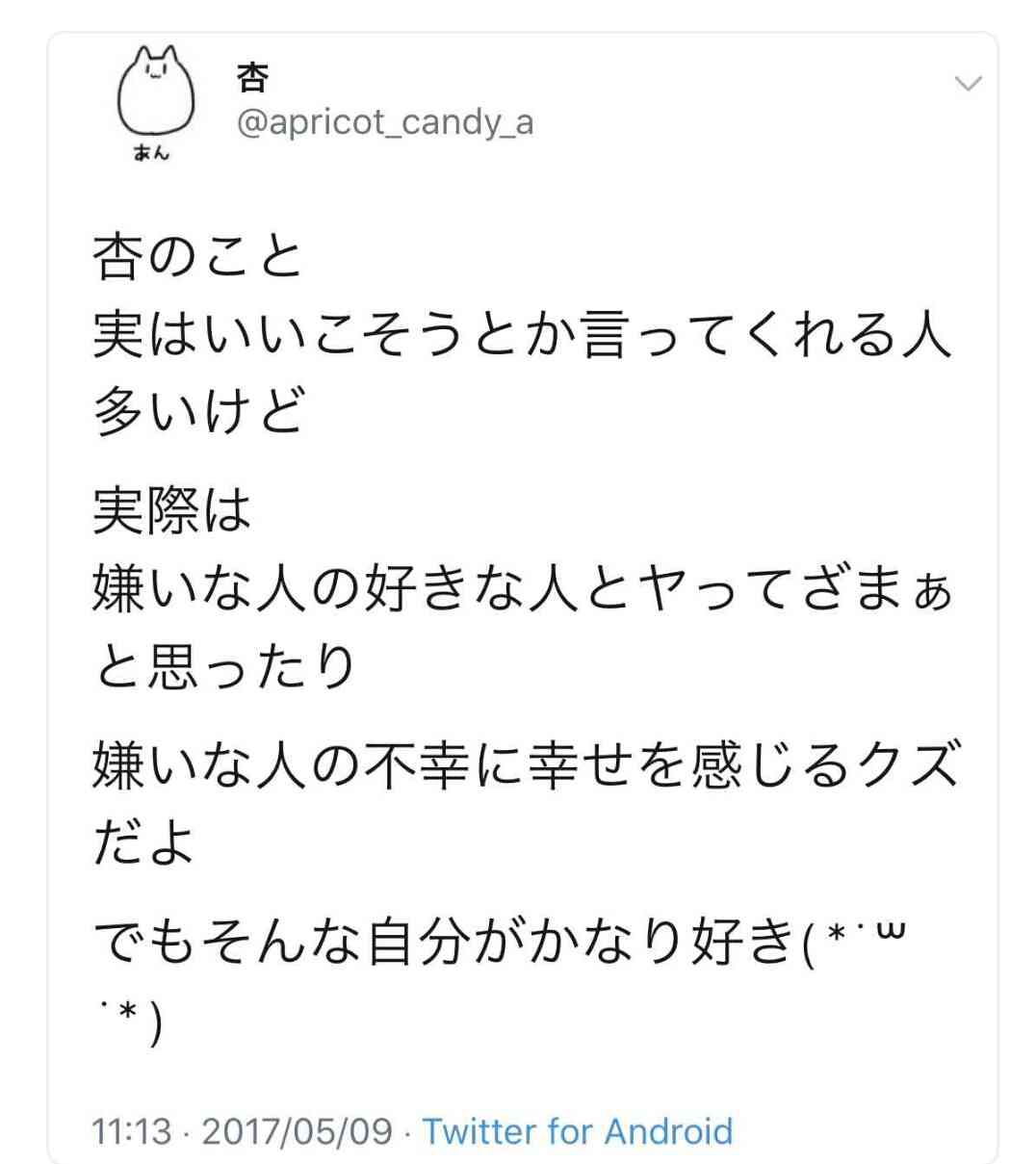
Task: Tap the line starting 嫌いな人の好きな人
Action: 522,587
